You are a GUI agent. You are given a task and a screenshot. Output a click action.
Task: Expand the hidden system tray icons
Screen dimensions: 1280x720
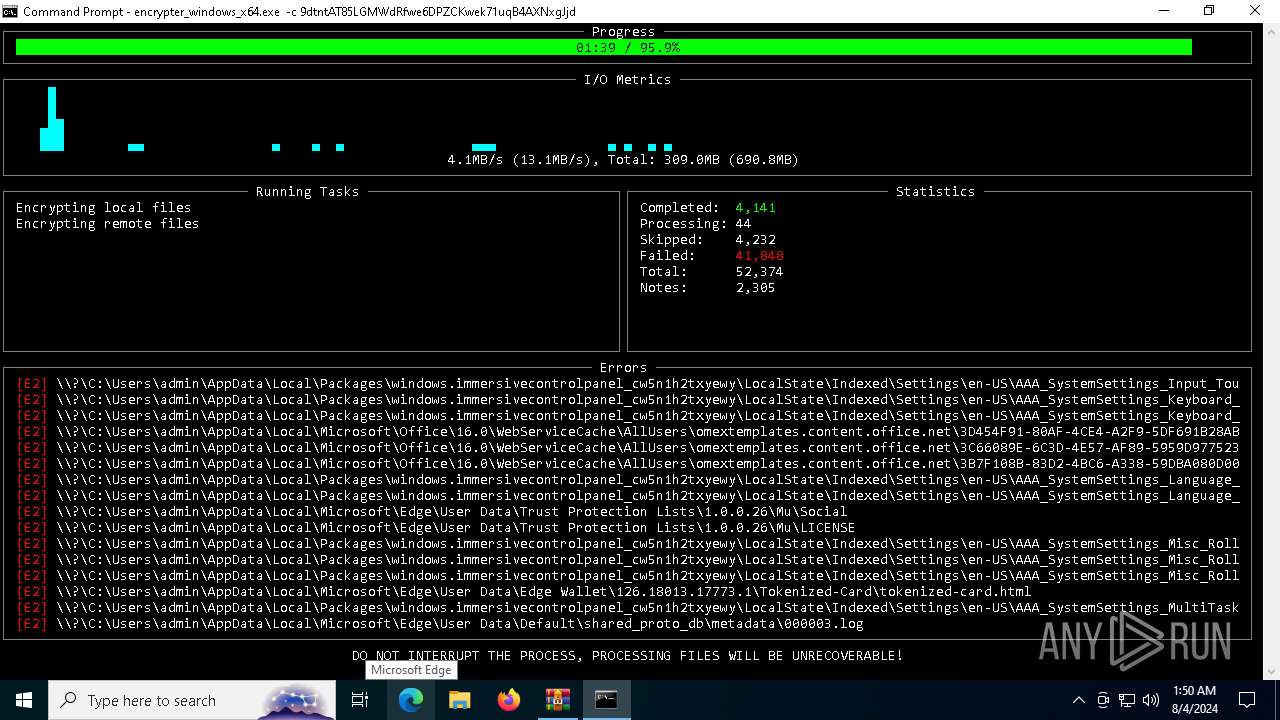tap(1078, 700)
